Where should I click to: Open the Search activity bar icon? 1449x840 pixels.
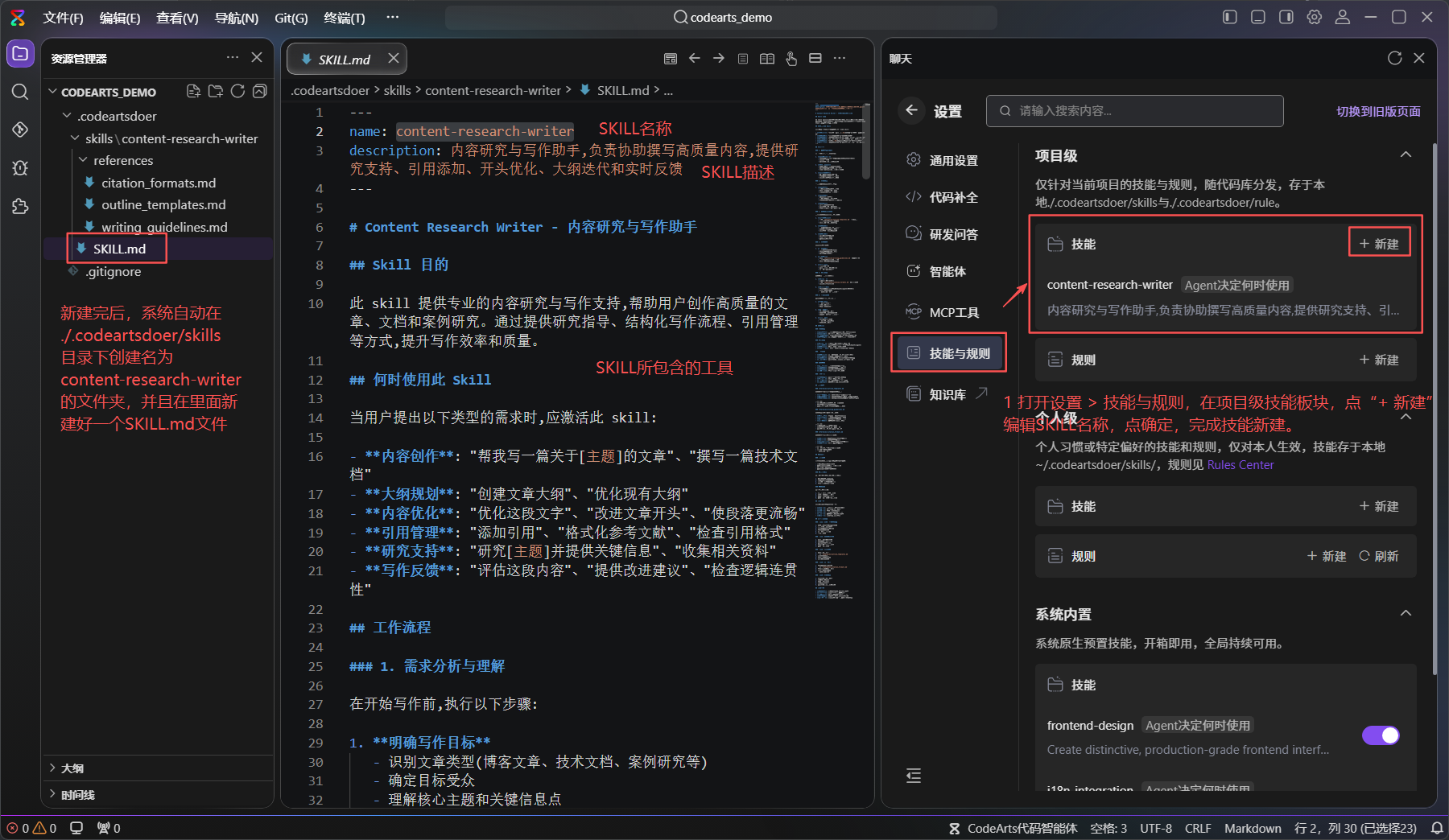click(x=20, y=92)
